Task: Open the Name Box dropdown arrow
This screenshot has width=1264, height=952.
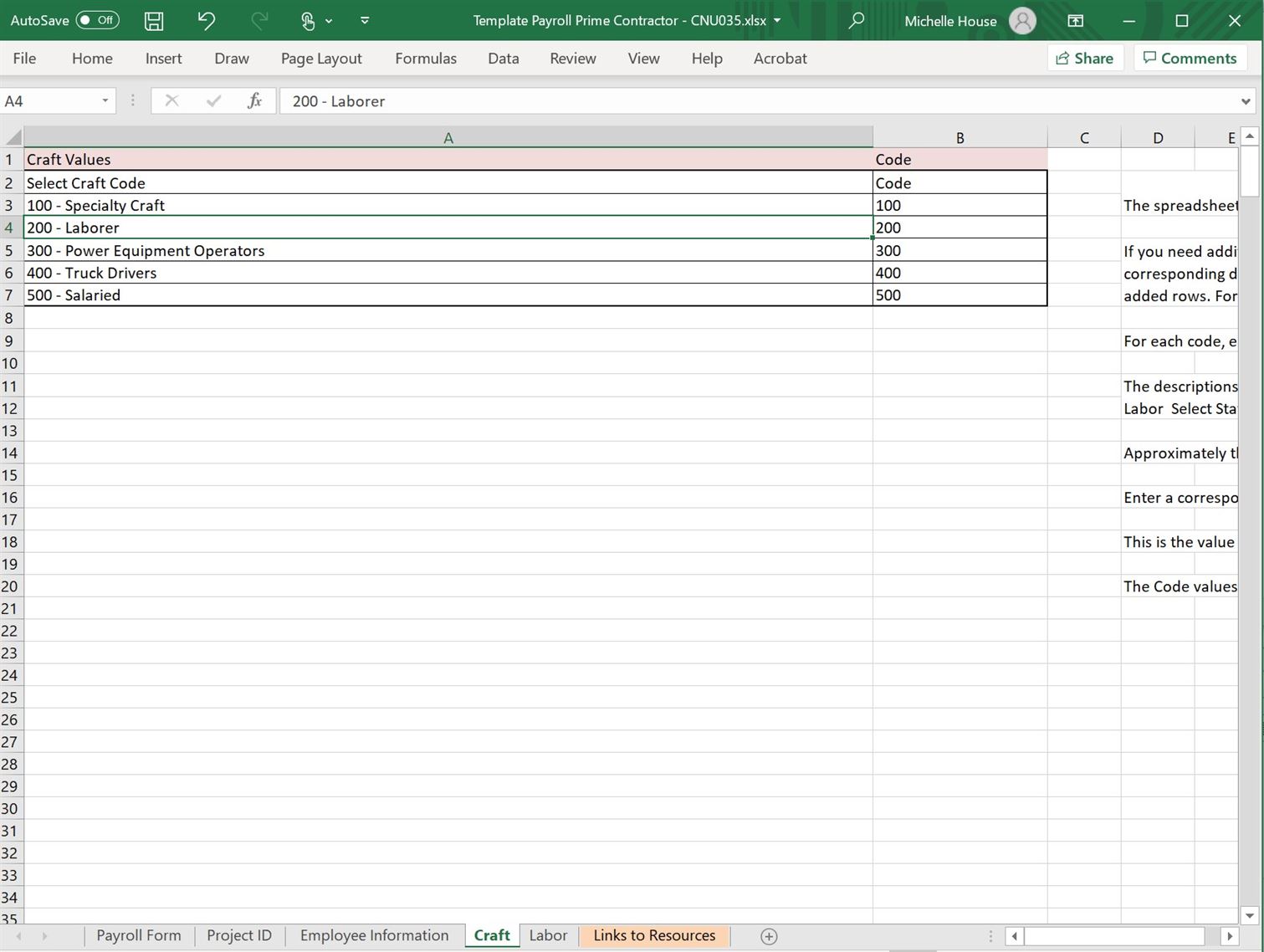Action: pyautogui.click(x=105, y=101)
